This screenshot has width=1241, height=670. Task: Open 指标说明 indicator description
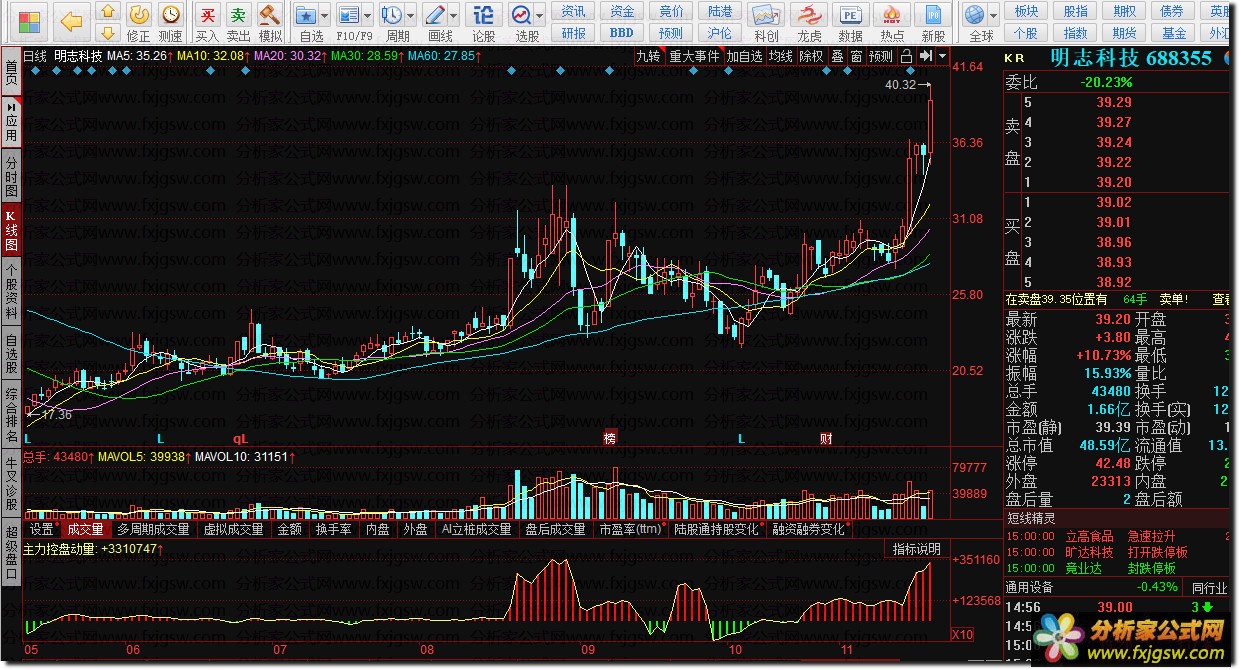click(x=916, y=549)
